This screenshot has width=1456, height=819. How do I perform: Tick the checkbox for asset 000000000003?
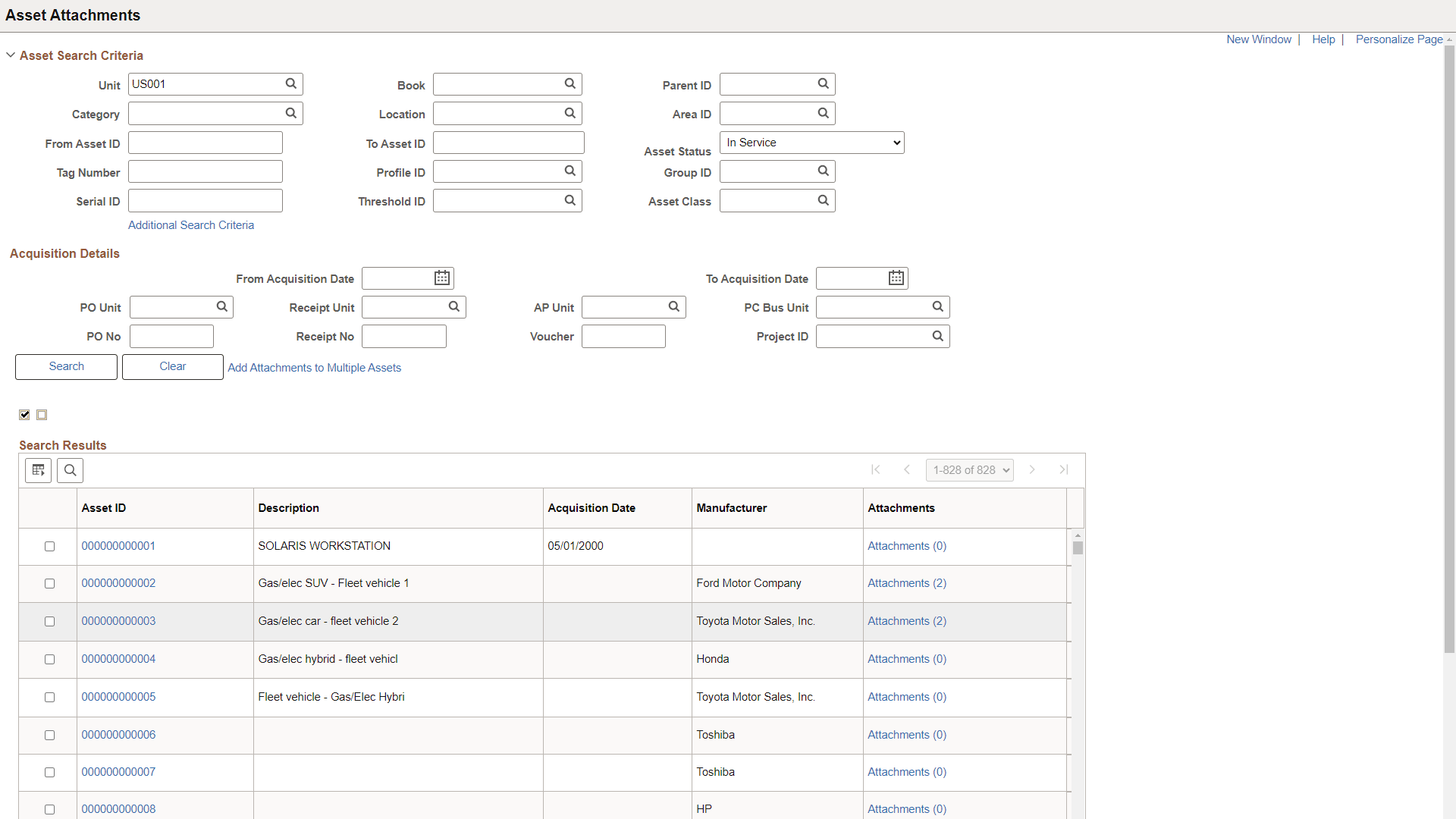[50, 621]
